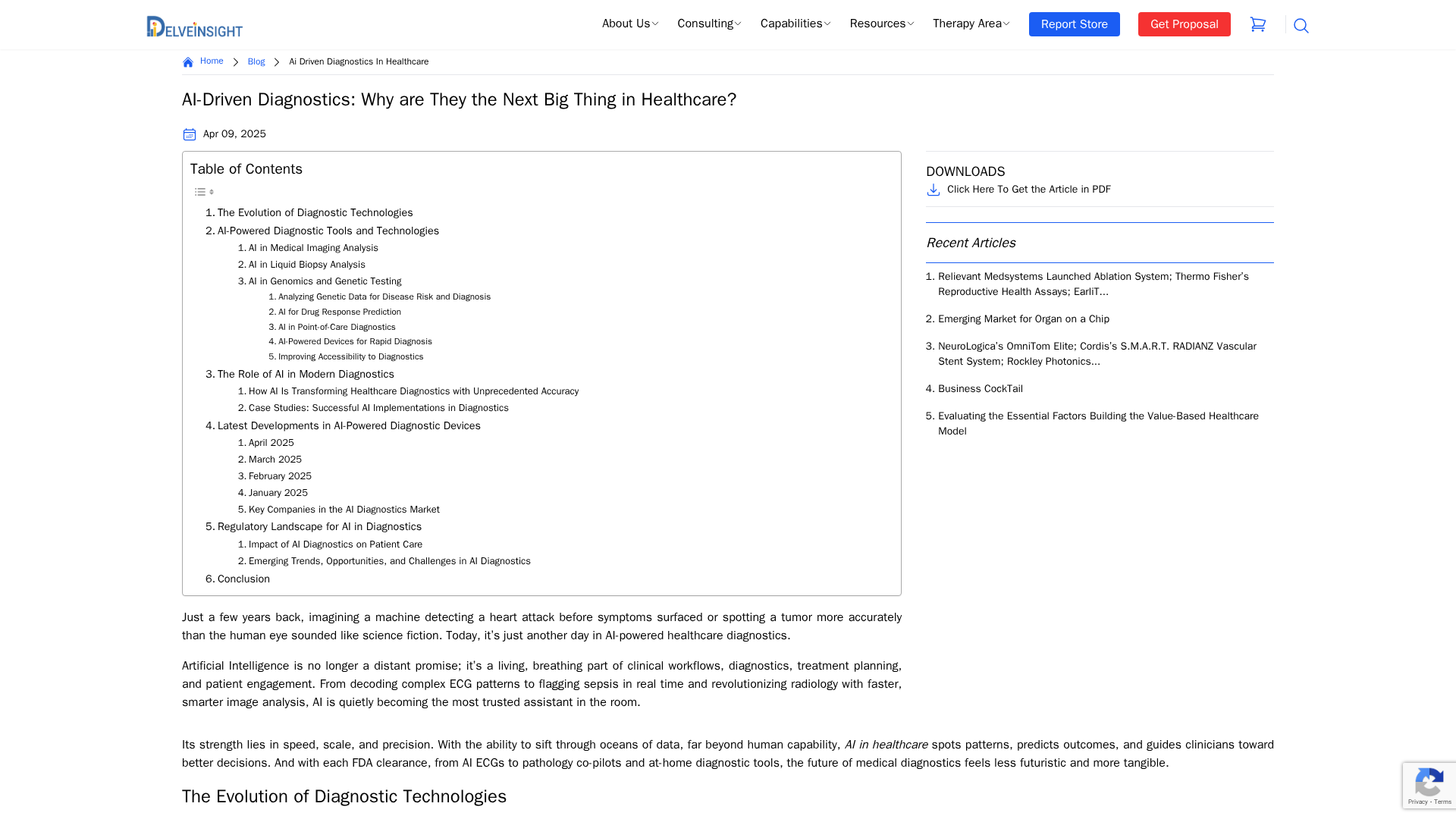Click the DelveInsight logo
Image resolution: width=1456 pixels, height=819 pixels.
click(194, 26)
